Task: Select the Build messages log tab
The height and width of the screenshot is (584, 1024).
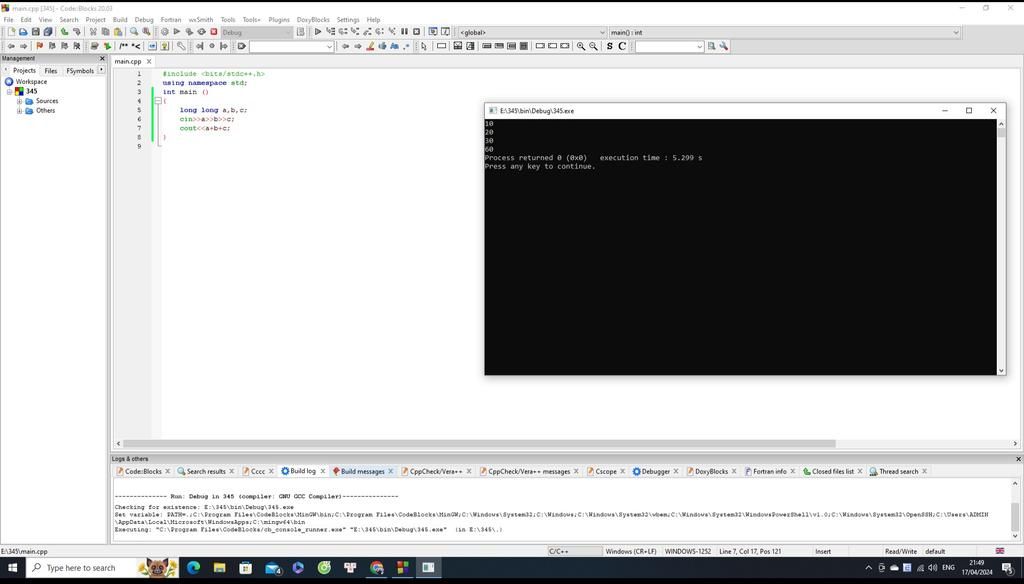Action: [x=362, y=471]
